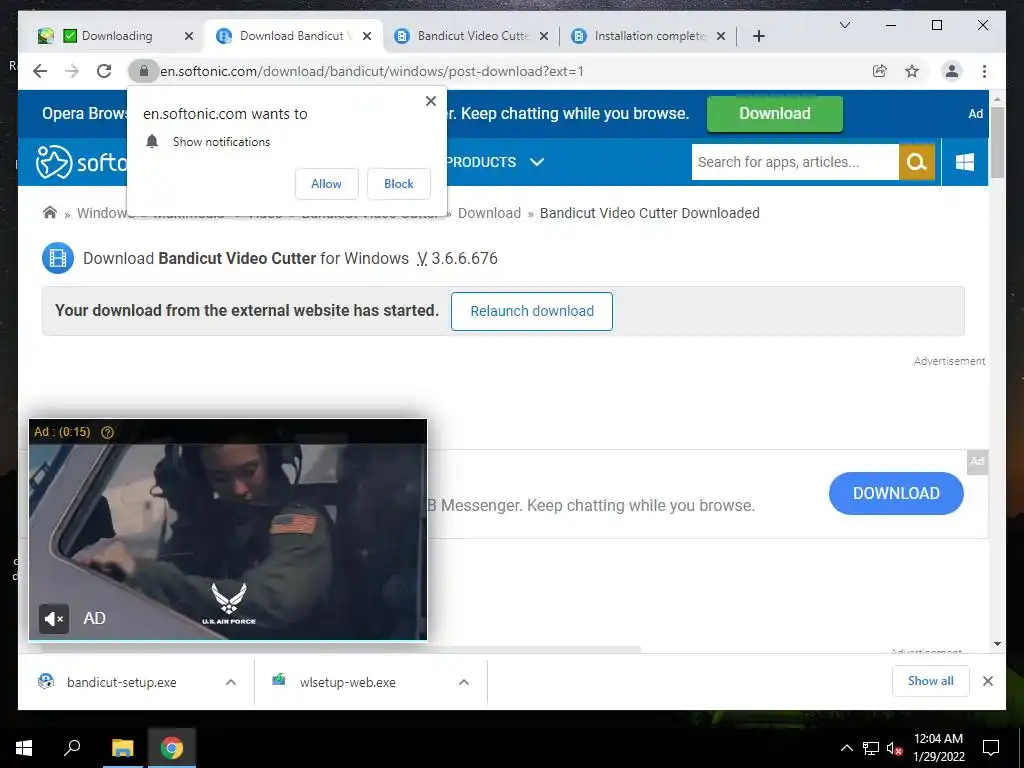1024x768 pixels.
Task: Open File Explorer from taskbar
Action: tap(122, 748)
